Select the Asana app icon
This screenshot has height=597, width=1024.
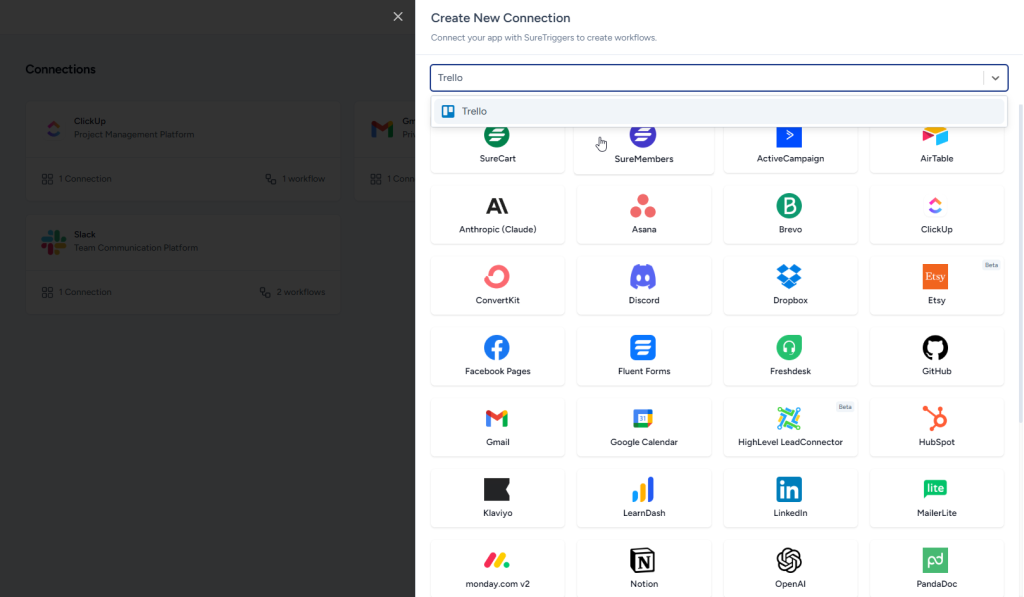click(643, 206)
